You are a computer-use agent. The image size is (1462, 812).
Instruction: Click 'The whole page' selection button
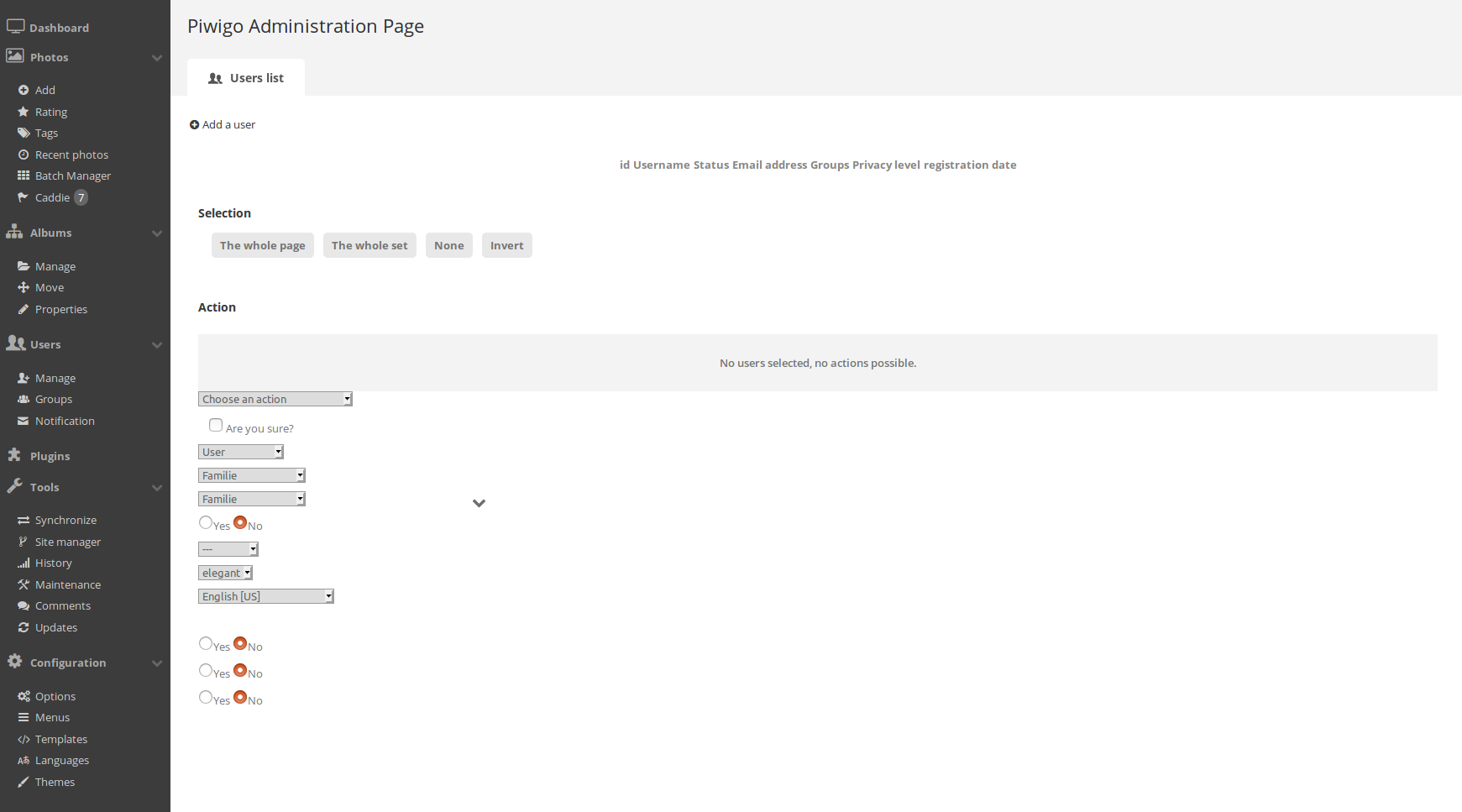[263, 245]
